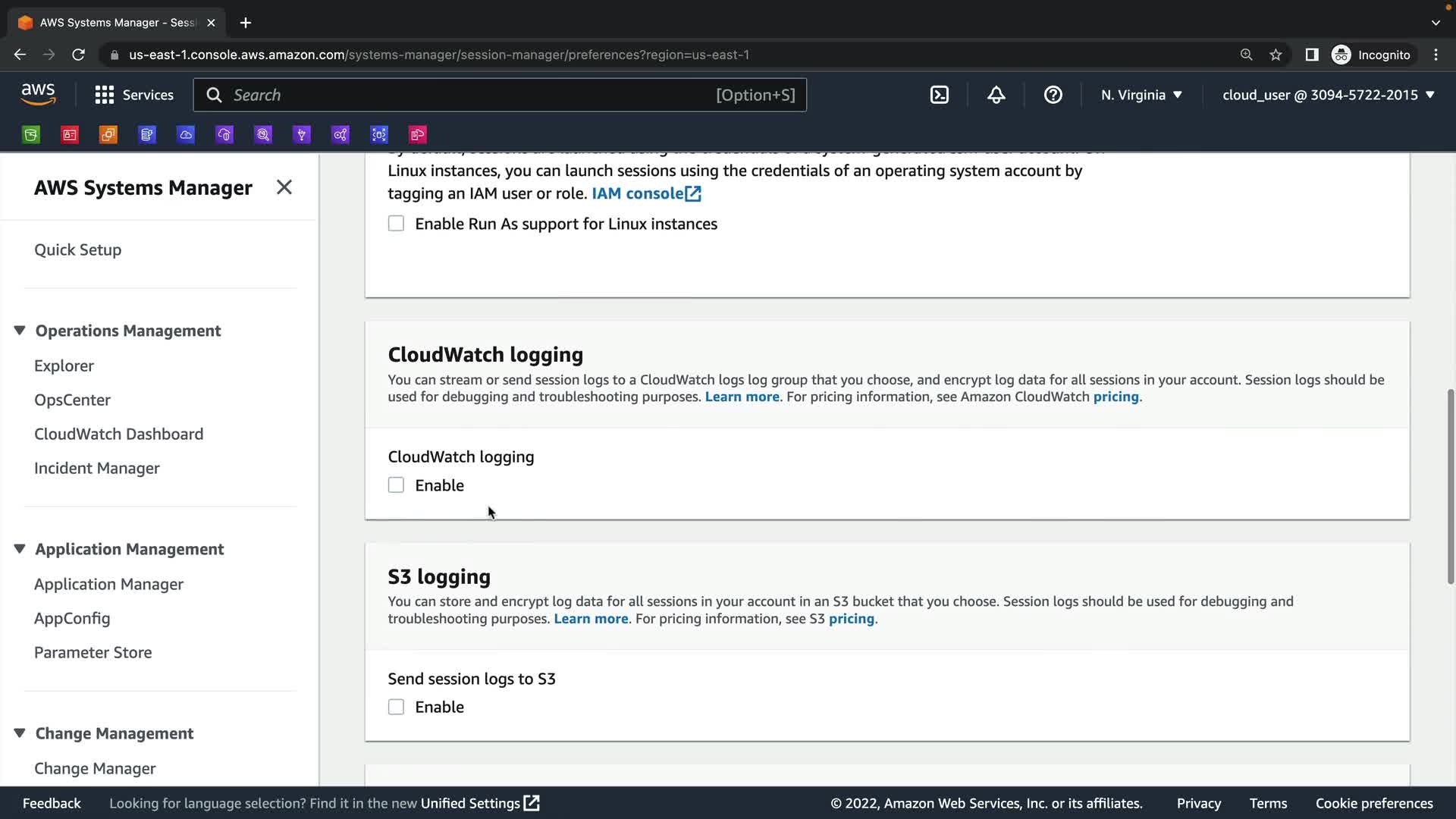Open the orange EC2 favorite shortcut
The height and width of the screenshot is (819, 1456).
108,135
